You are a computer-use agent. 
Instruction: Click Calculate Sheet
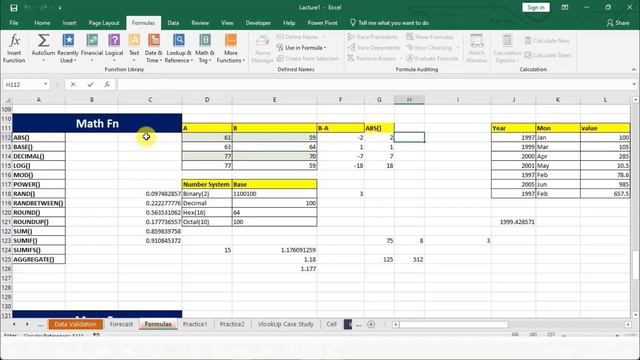(547, 55)
